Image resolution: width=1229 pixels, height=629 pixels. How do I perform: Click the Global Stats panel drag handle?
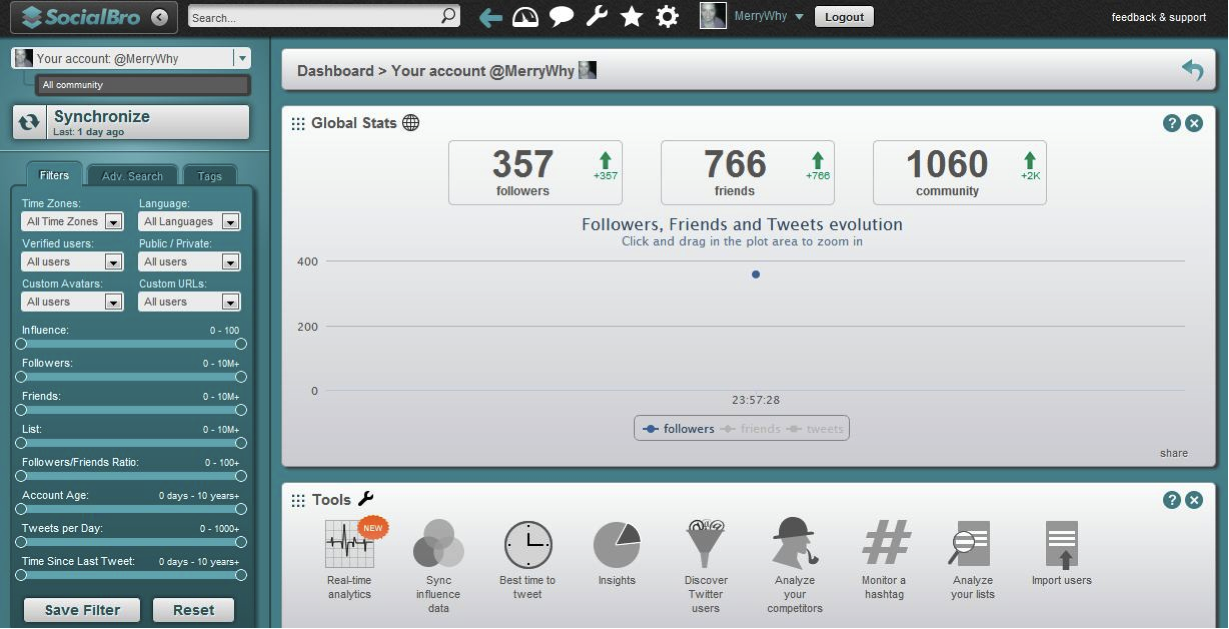[298, 124]
